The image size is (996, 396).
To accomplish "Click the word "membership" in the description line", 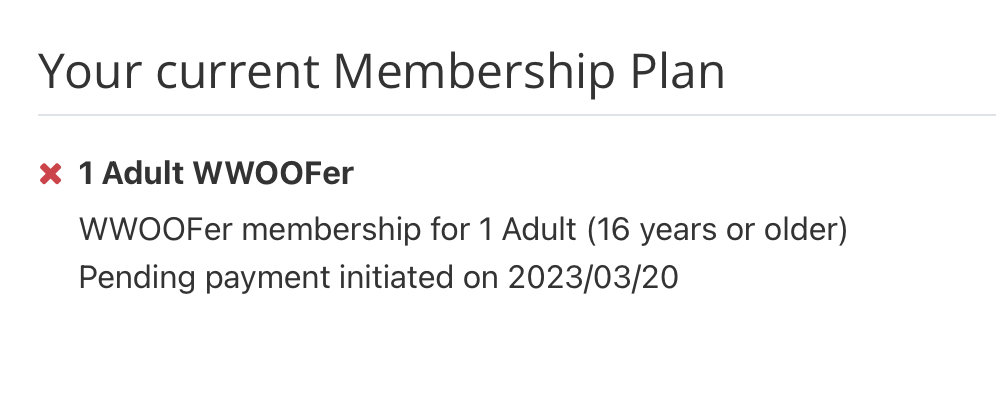I will click(x=332, y=229).
